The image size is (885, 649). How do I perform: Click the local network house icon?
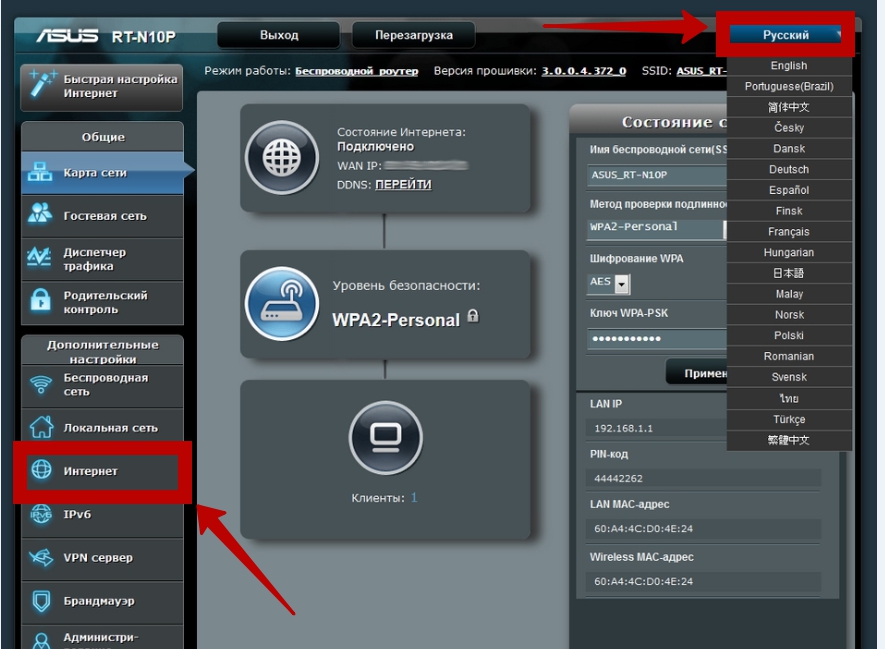[x=41, y=427]
